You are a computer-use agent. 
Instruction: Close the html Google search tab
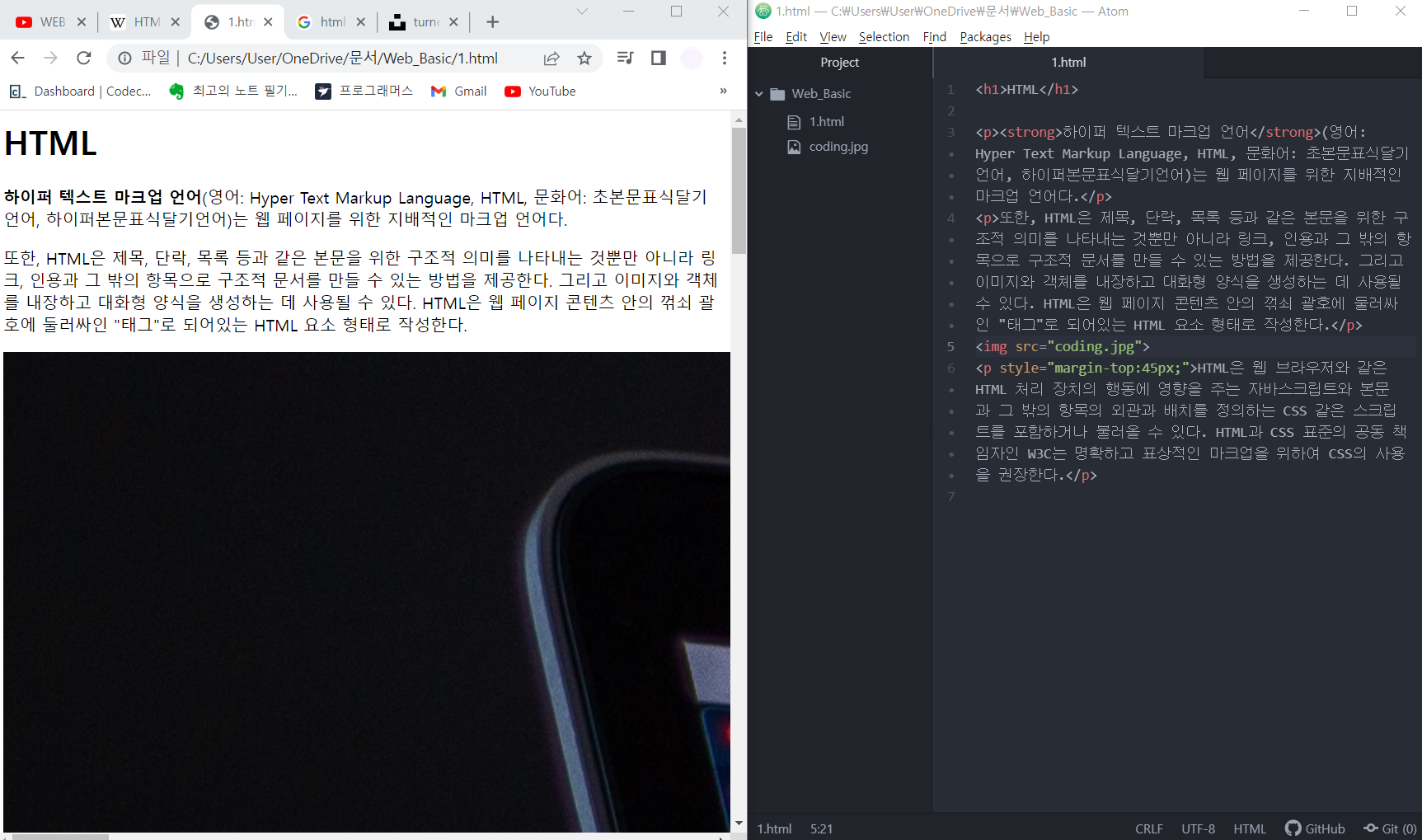pos(360,22)
